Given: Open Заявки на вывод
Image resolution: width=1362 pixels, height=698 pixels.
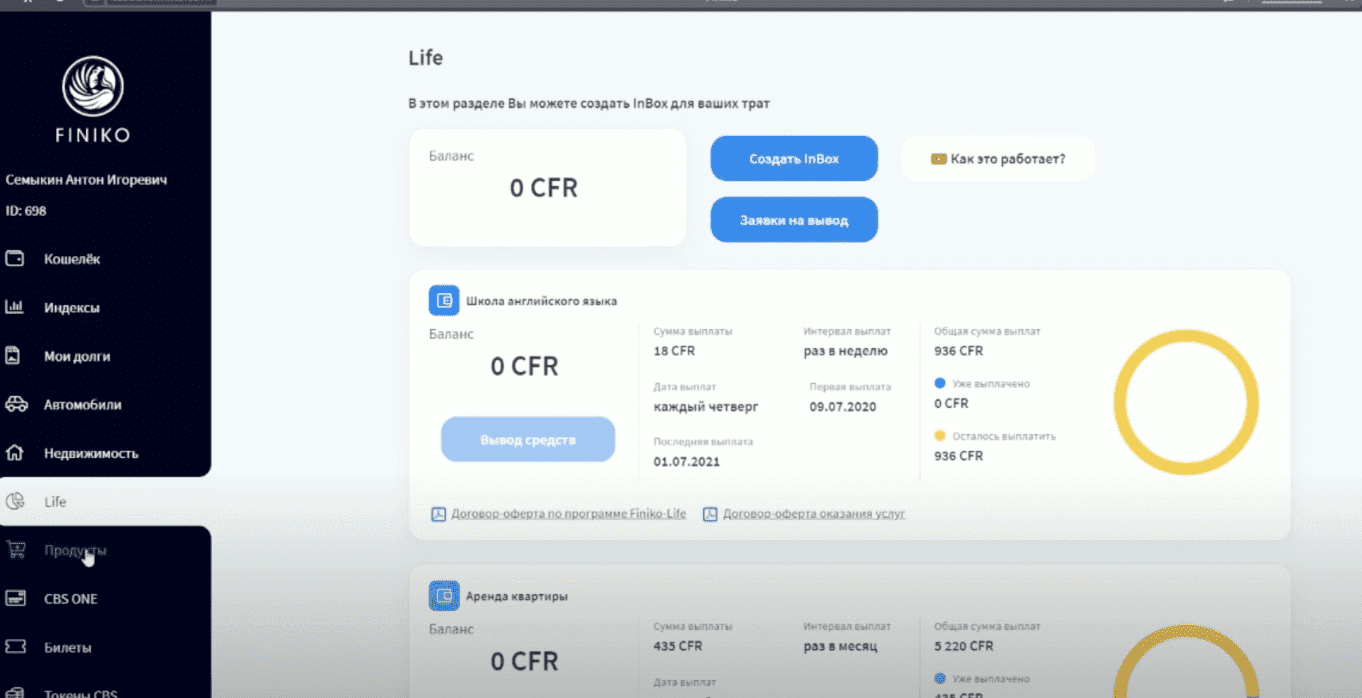Looking at the screenshot, I should coord(794,220).
